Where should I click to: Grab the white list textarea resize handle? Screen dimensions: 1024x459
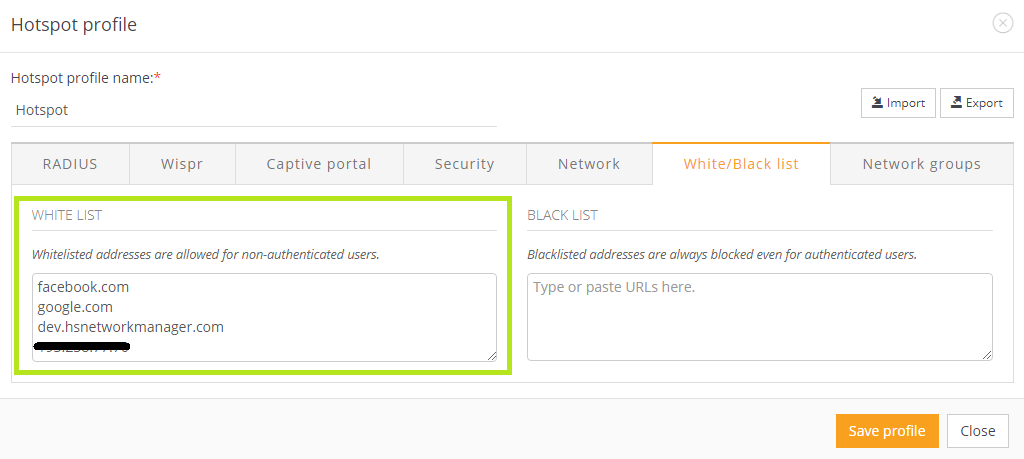coord(492,355)
